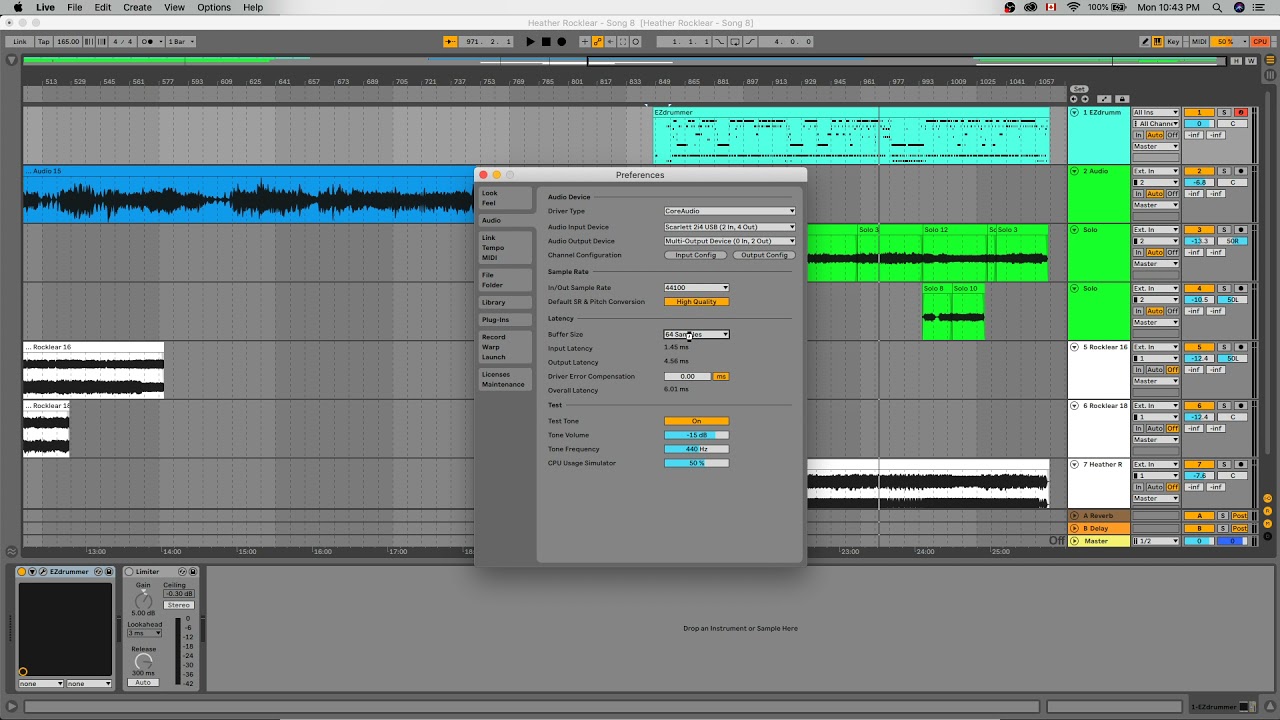The image size is (1280, 720).
Task: Open All Ins input dropdown on EZdrumm
Action: (x=1155, y=112)
